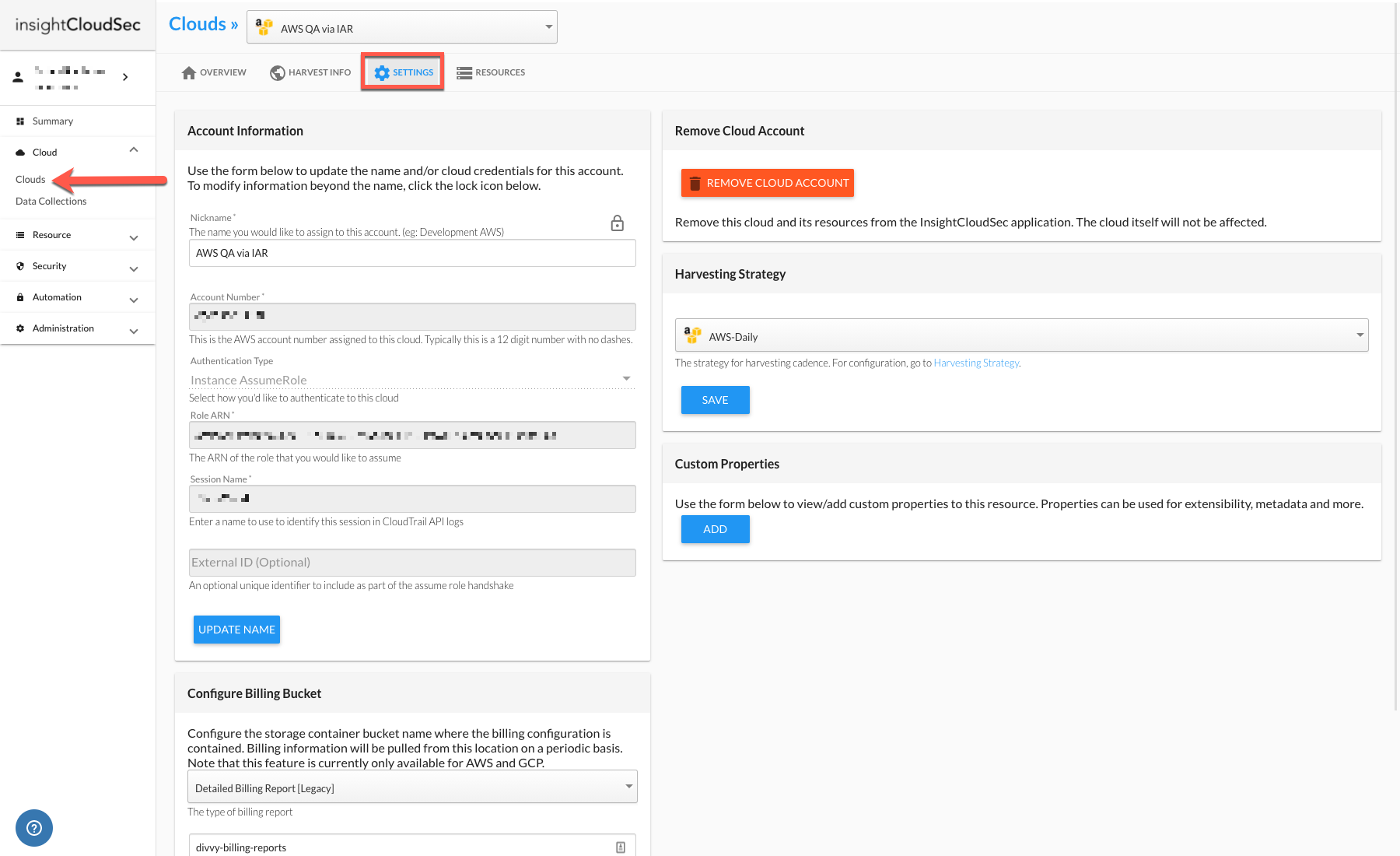The image size is (1400, 856).
Task: Click the icon inside the billing bucket field
Action: (x=621, y=847)
